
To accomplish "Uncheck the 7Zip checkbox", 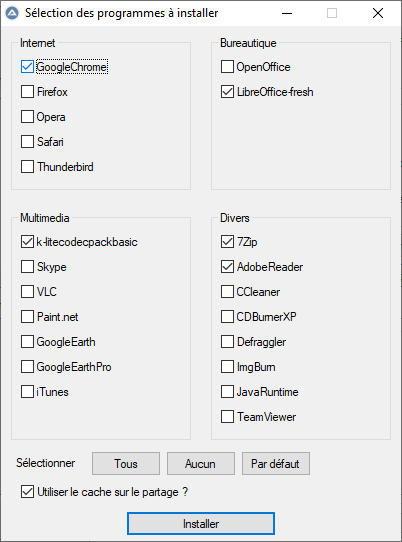I will (227, 242).
